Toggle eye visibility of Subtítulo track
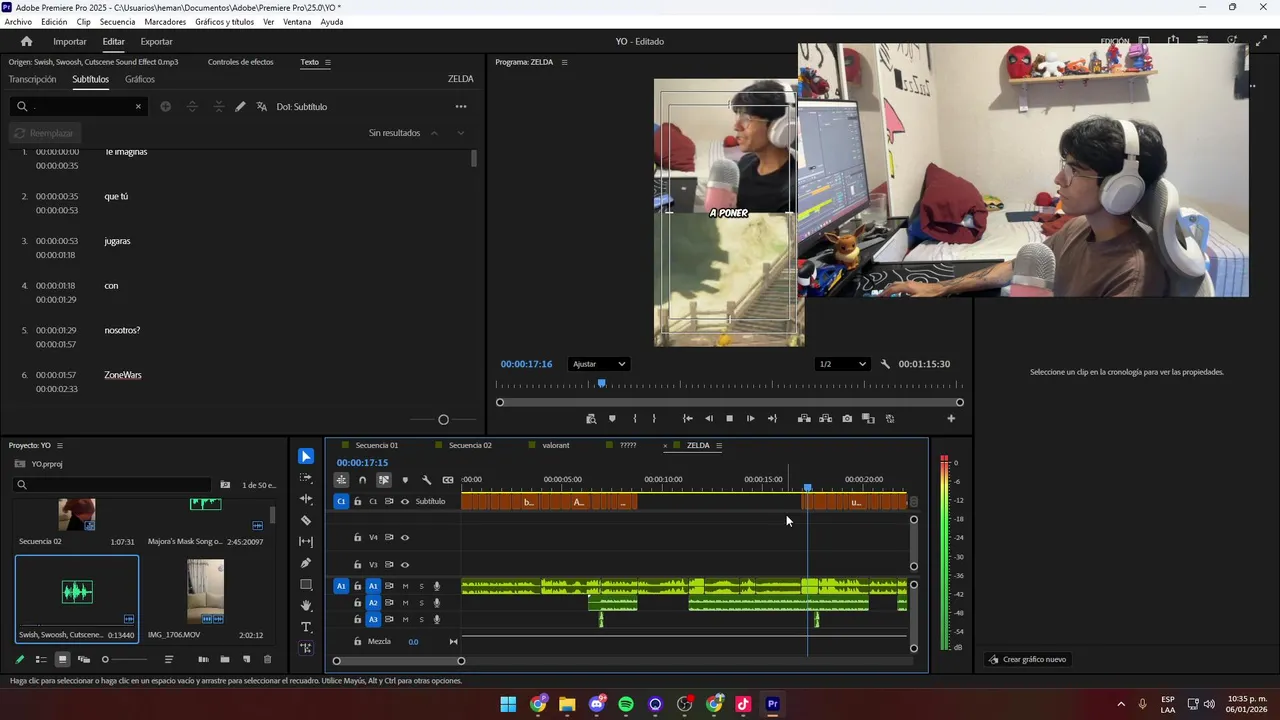1280x720 pixels. (405, 502)
